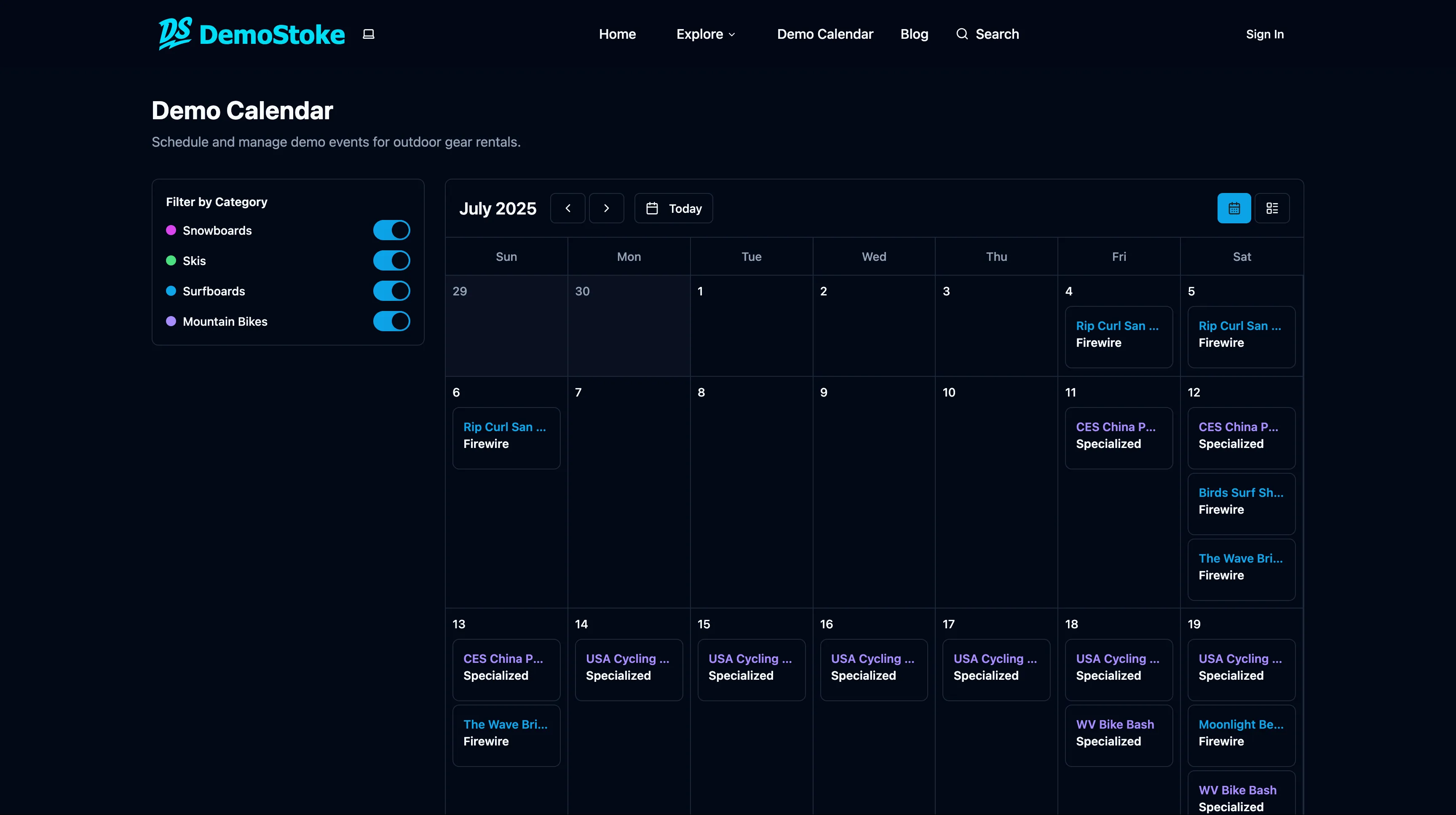This screenshot has height=815, width=1456.
Task: Expand the Explore dropdown menu
Action: pyautogui.click(x=706, y=34)
